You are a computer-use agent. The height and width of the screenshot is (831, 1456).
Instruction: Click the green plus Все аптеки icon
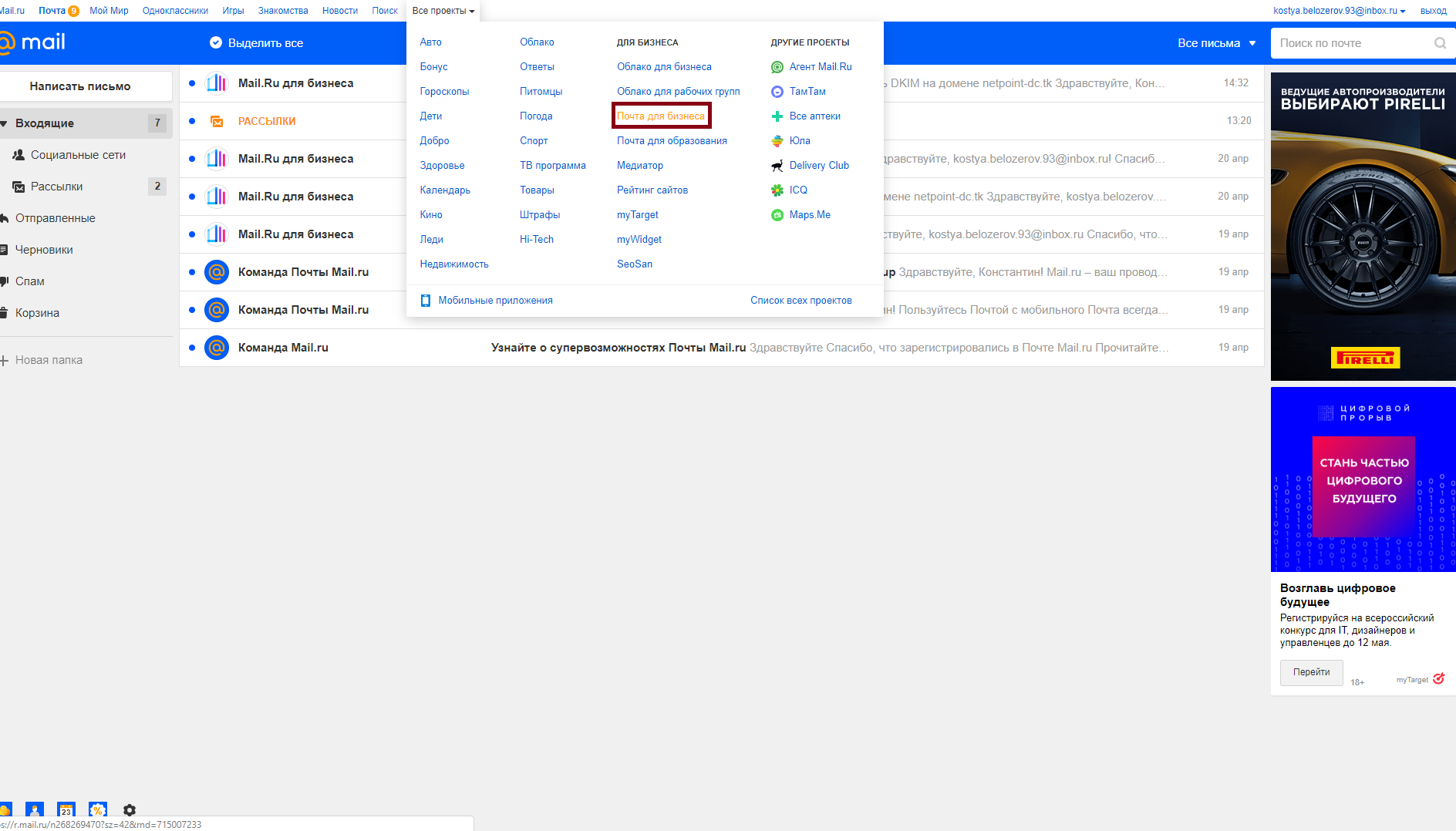(x=777, y=116)
